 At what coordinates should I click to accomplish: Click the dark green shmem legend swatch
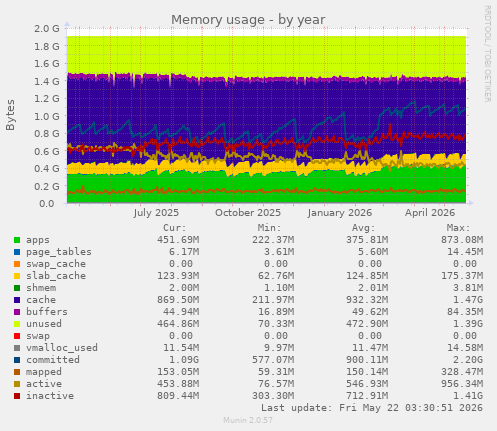[x=17, y=288]
